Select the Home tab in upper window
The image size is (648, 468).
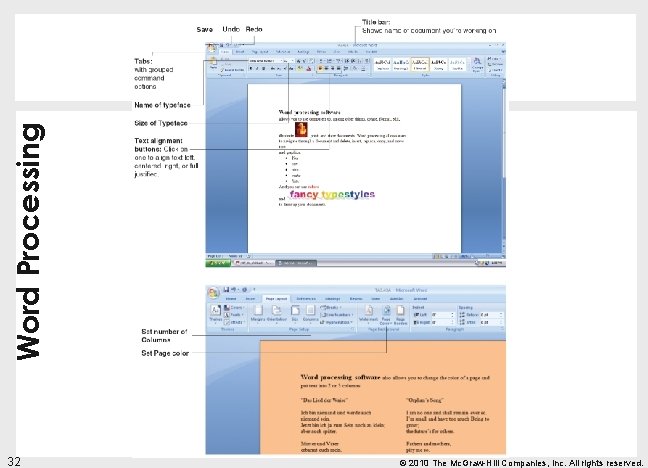[x=225, y=52]
